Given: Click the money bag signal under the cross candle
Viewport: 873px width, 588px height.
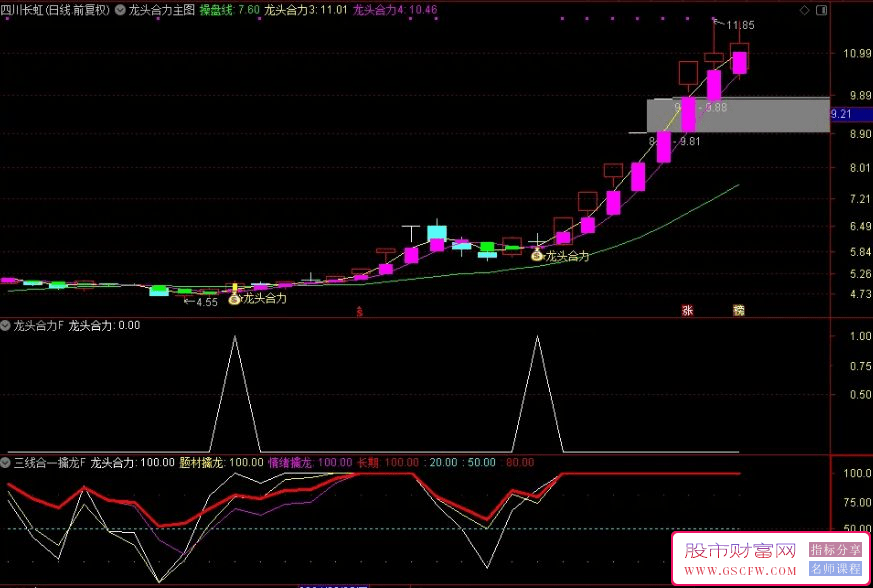Looking at the screenshot, I should click(x=537, y=256).
